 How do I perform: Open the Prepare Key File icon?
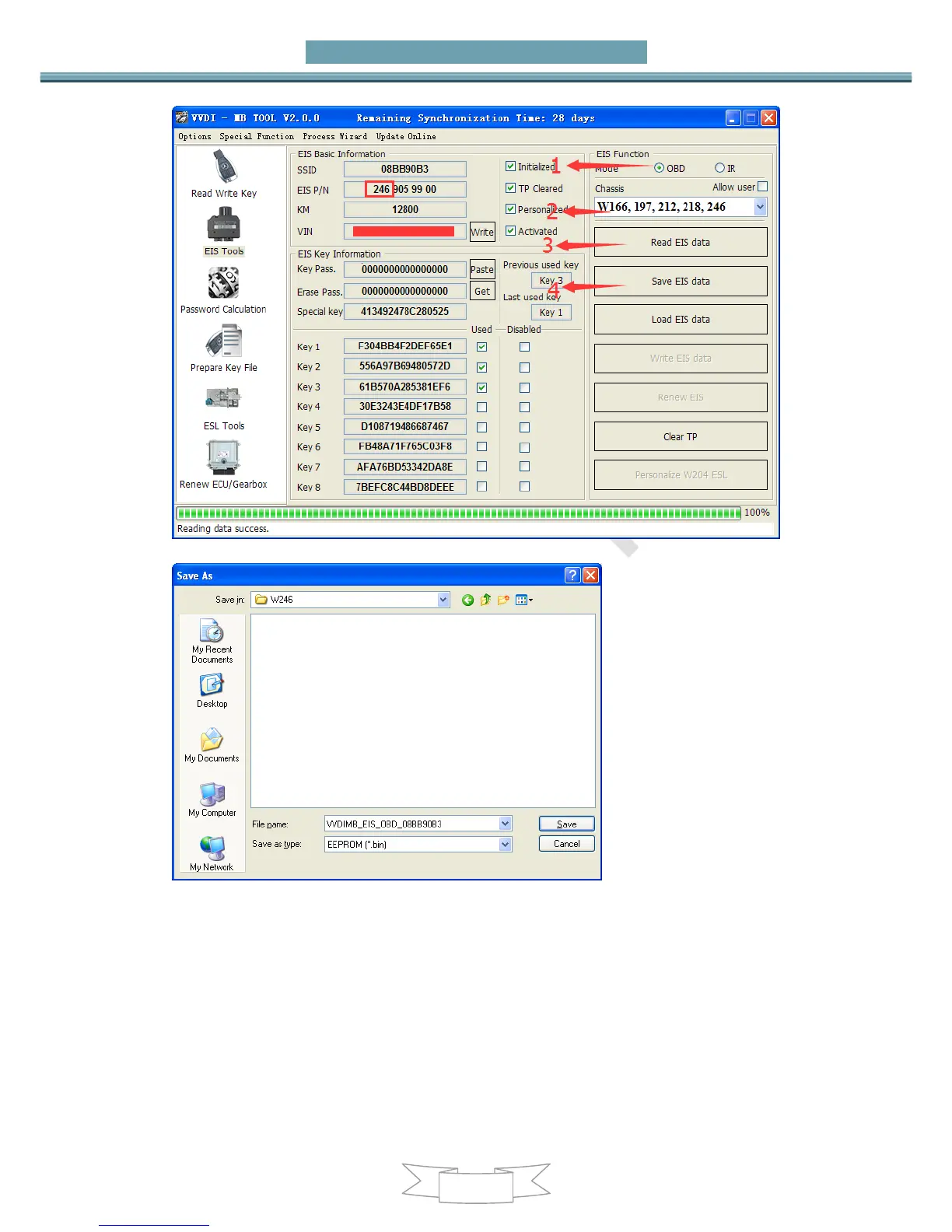pos(224,342)
